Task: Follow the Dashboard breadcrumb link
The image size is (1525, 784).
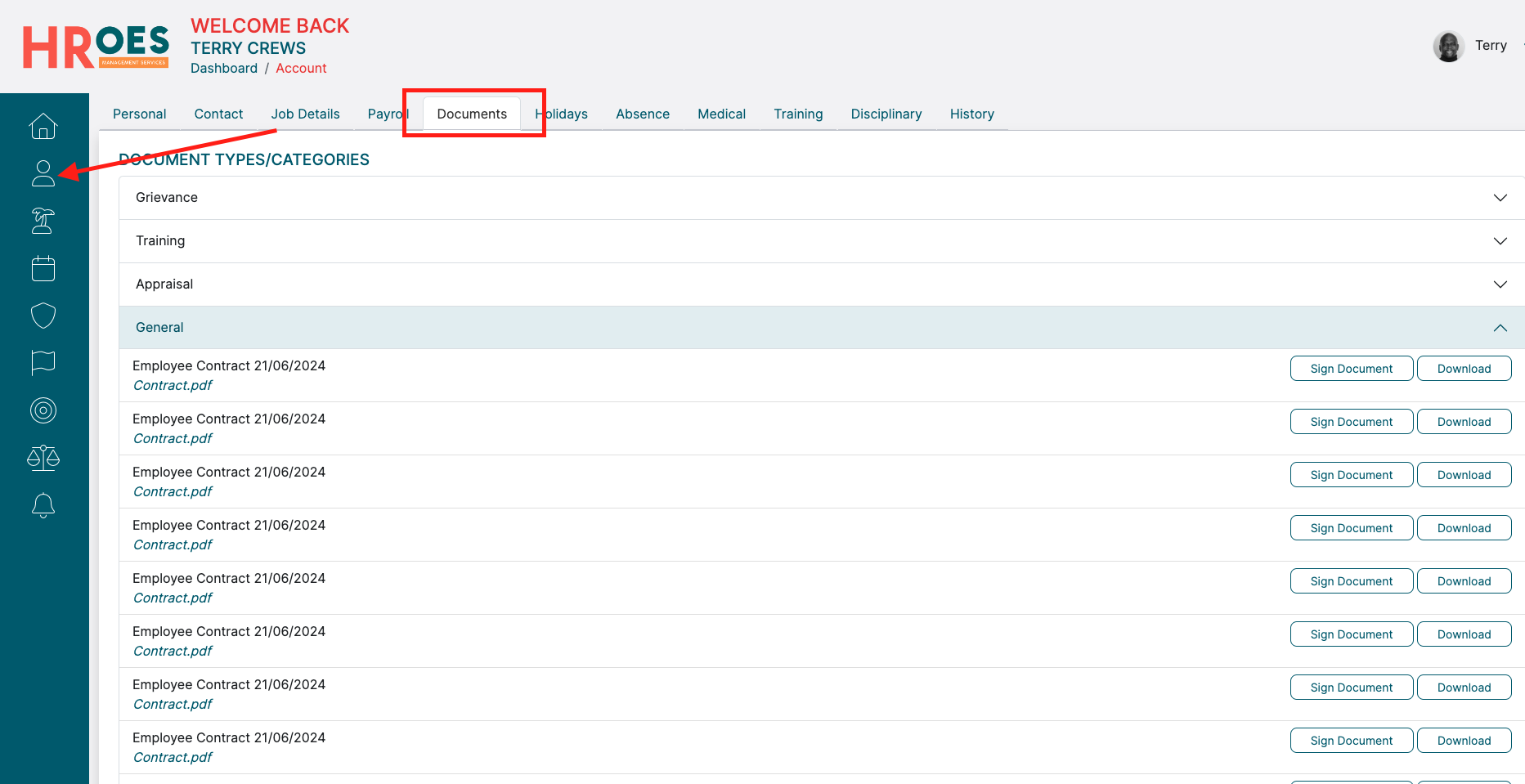Action: pyautogui.click(x=224, y=69)
